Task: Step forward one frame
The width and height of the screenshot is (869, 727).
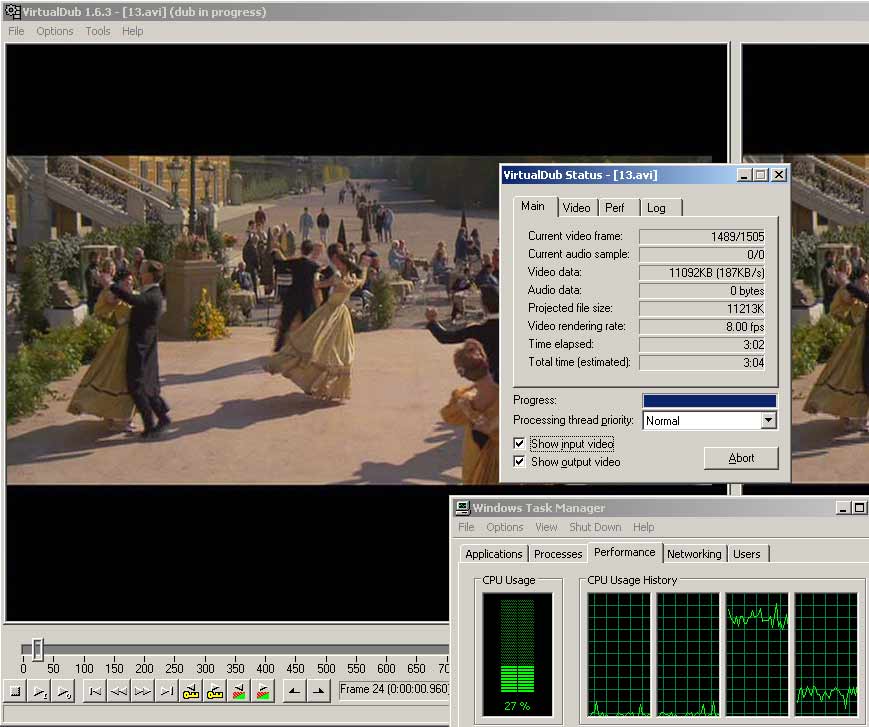Action: [142, 691]
